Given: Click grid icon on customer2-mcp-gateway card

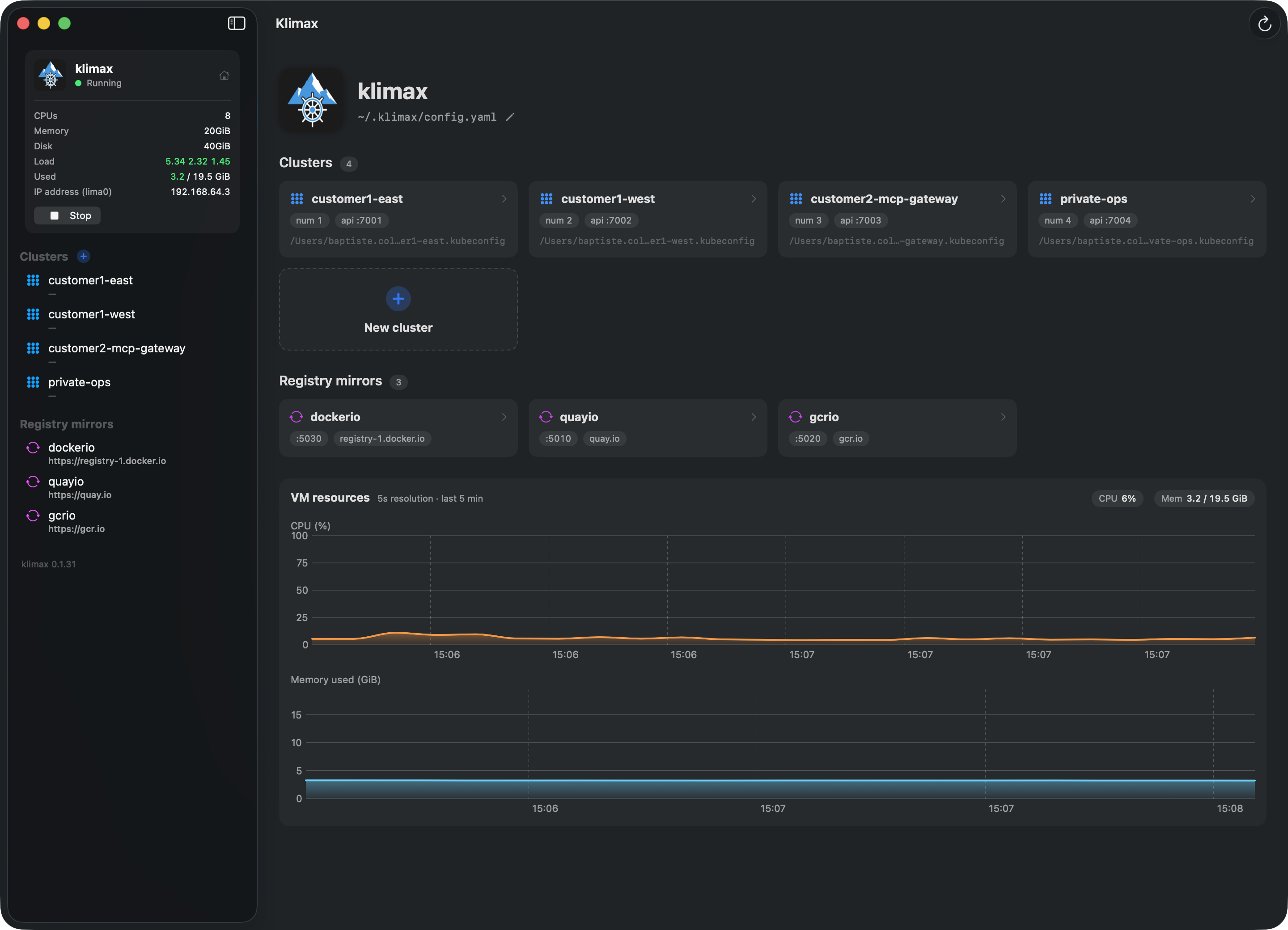Looking at the screenshot, I should click(796, 199).
